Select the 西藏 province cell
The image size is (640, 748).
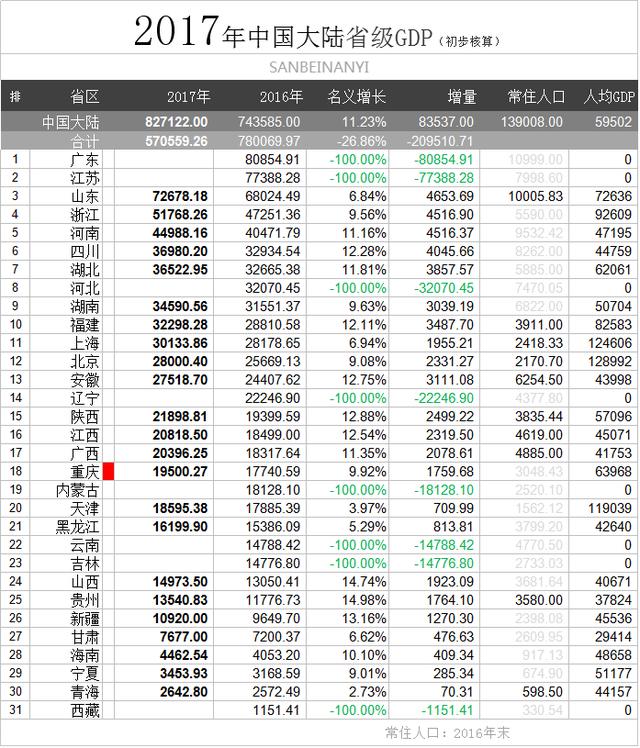tap(84, 710)
